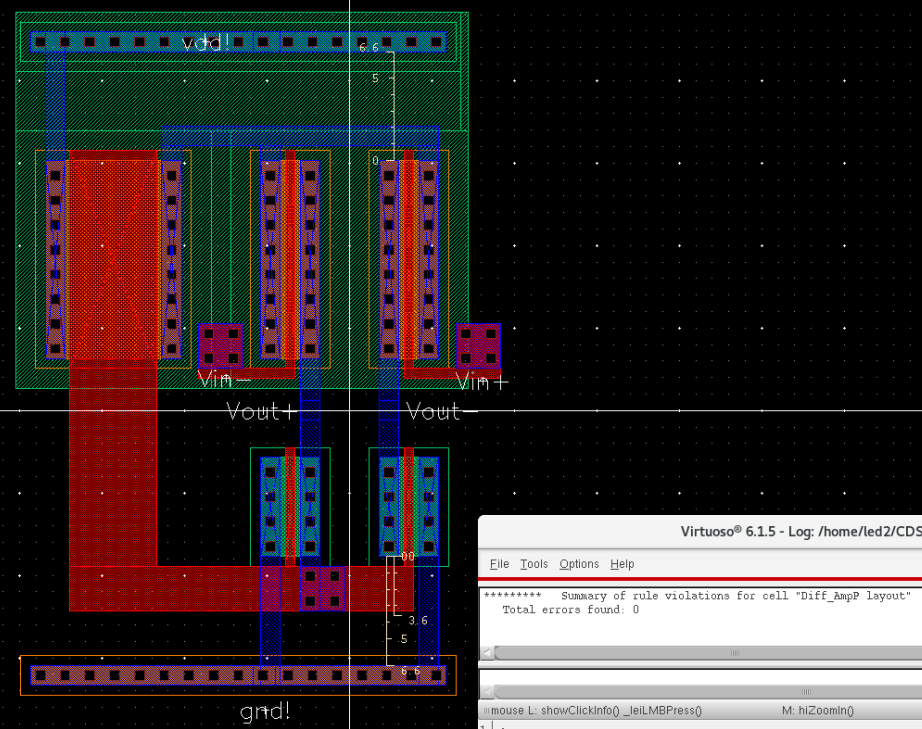The width and height of the screenshot is (922, 729).
Task: Select the gnd! ground rail label
Action: [263, 711]
